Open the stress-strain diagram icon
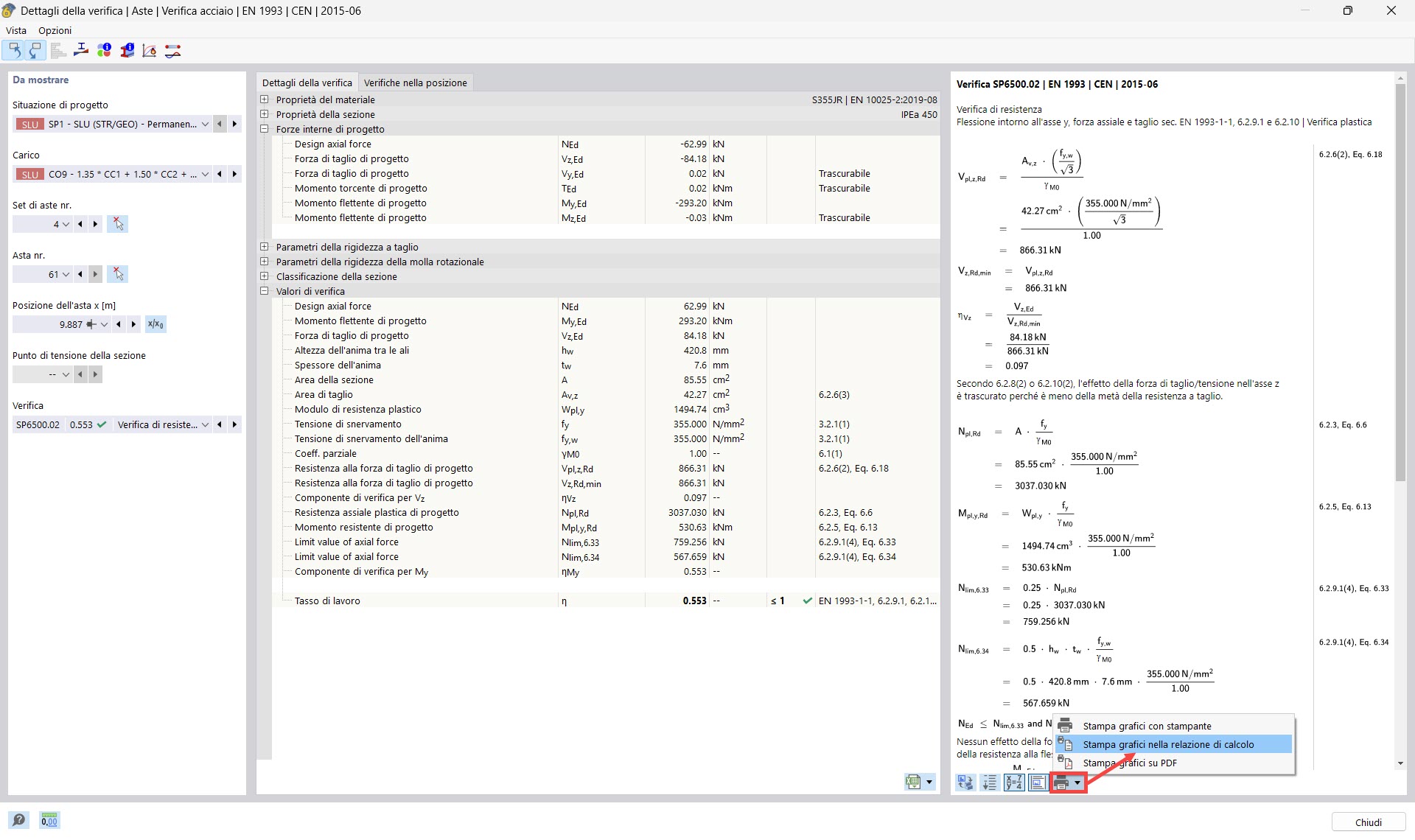Viewport: 1415px width, 840px height. pyautogui.click(x=149, y=50)
